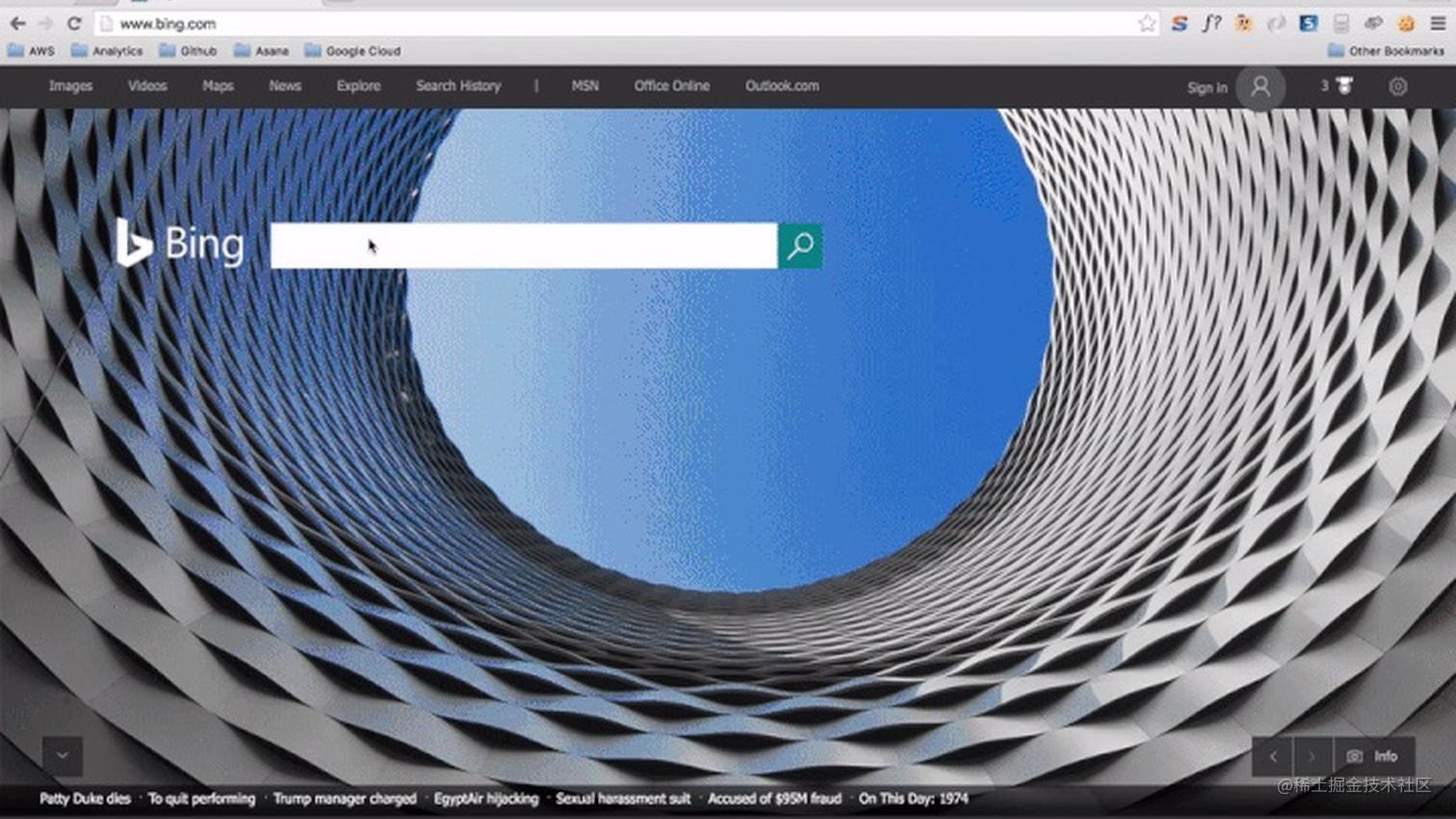
Task: Click the f? extension icon
Action: tap(1212, 23)
